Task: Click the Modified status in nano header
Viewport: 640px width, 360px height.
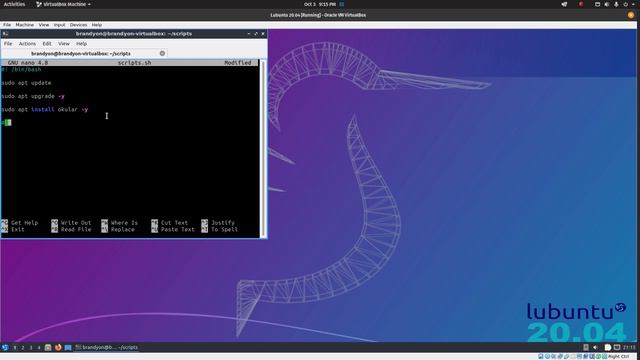Action: [238, 63]
